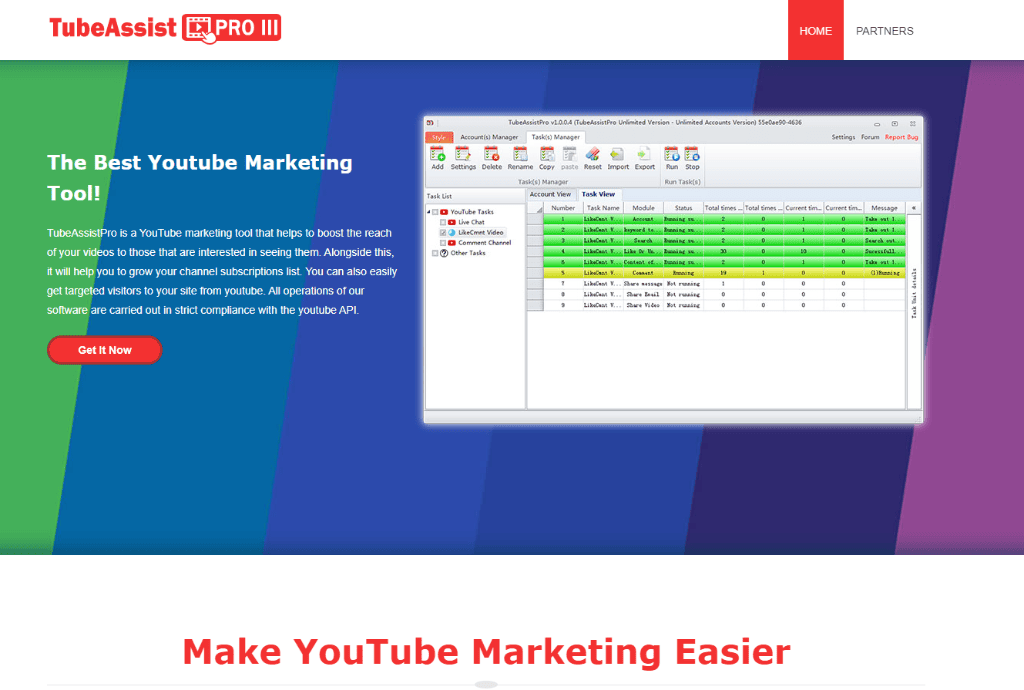Click the Task Name column header
Viewport: 1024px width, 690px height.
coord(603,208)
